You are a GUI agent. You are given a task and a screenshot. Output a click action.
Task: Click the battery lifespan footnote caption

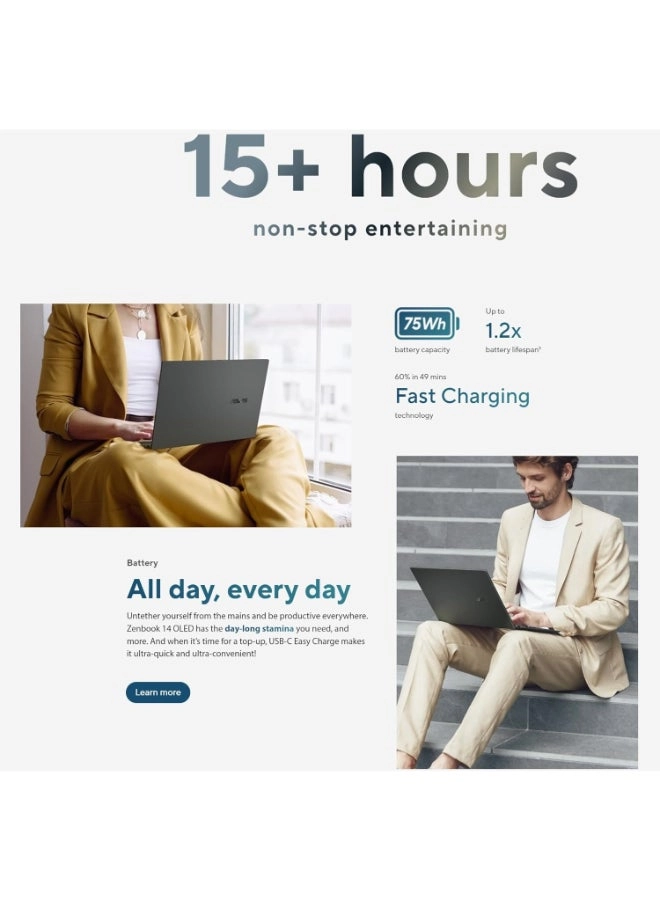pyautogui.click(x=513, y=350)
